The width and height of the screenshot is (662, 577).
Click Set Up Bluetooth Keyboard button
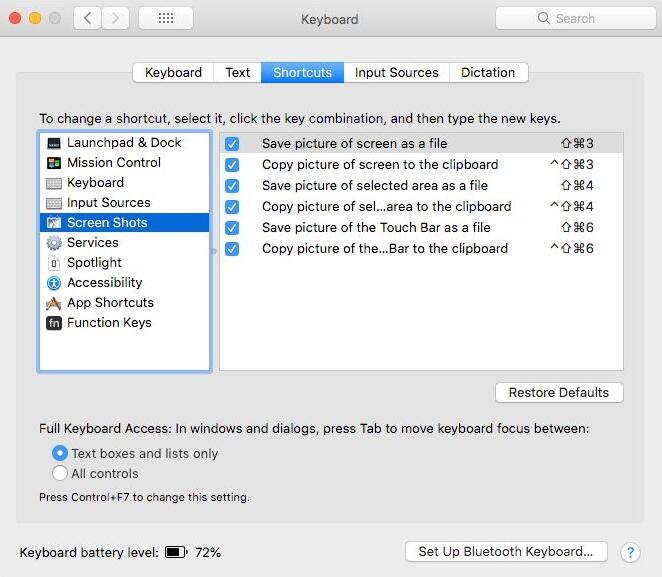point(506,552)
